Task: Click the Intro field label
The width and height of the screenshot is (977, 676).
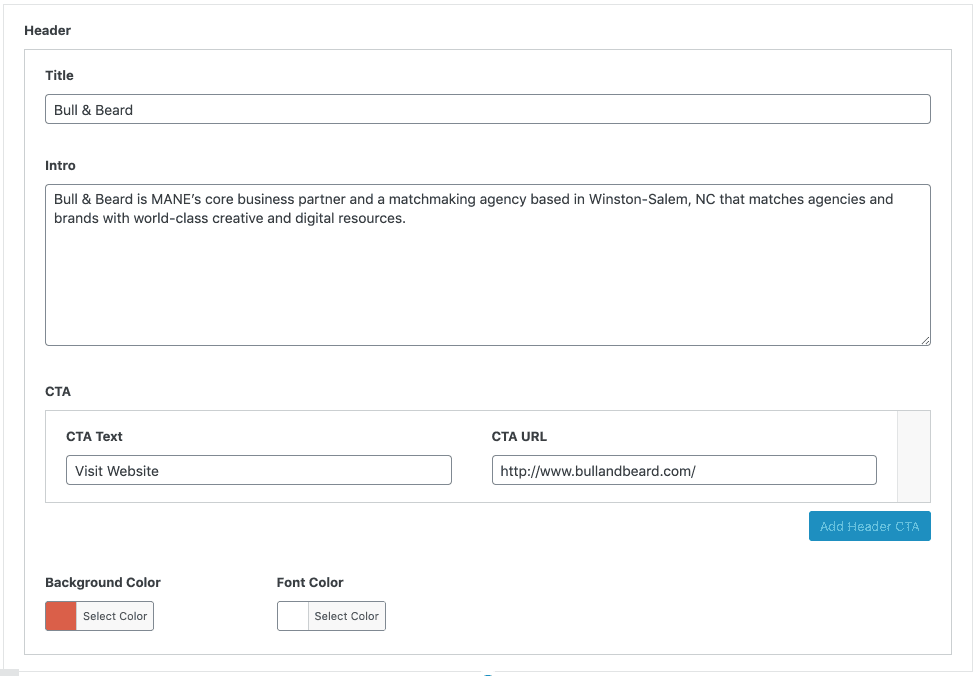Action: point(60,166)
